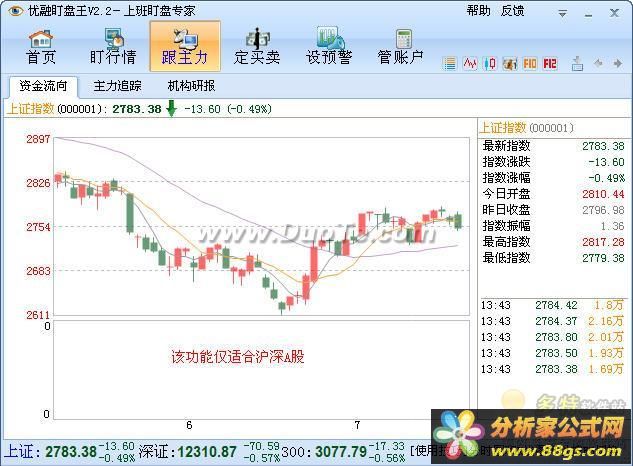Click the 300 index 3077.79 status entry

click(344, 452)
